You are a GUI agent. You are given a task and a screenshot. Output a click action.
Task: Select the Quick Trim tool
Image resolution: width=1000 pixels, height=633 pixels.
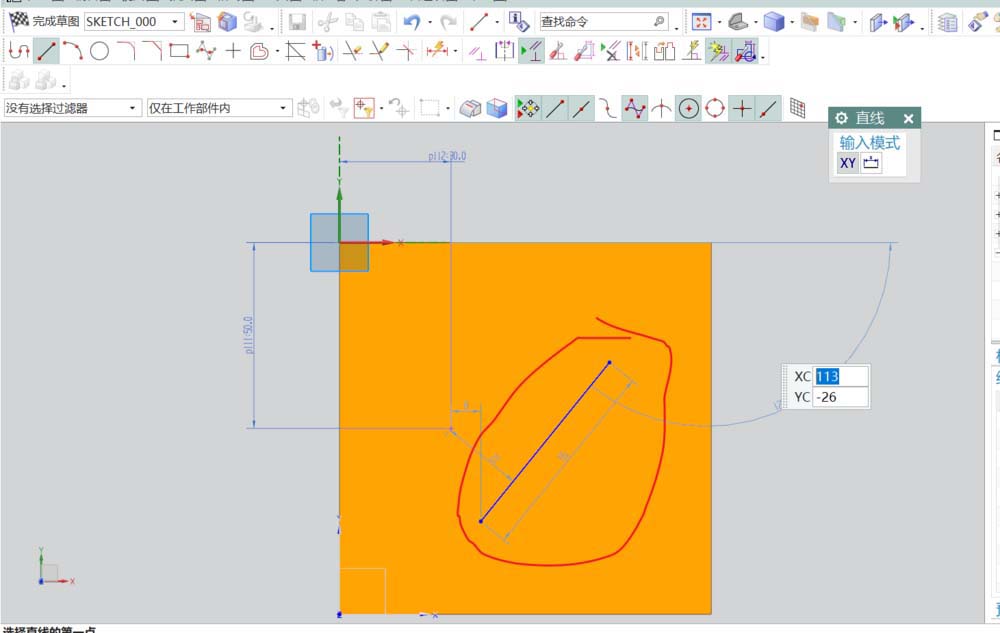(x=351, y=51)
